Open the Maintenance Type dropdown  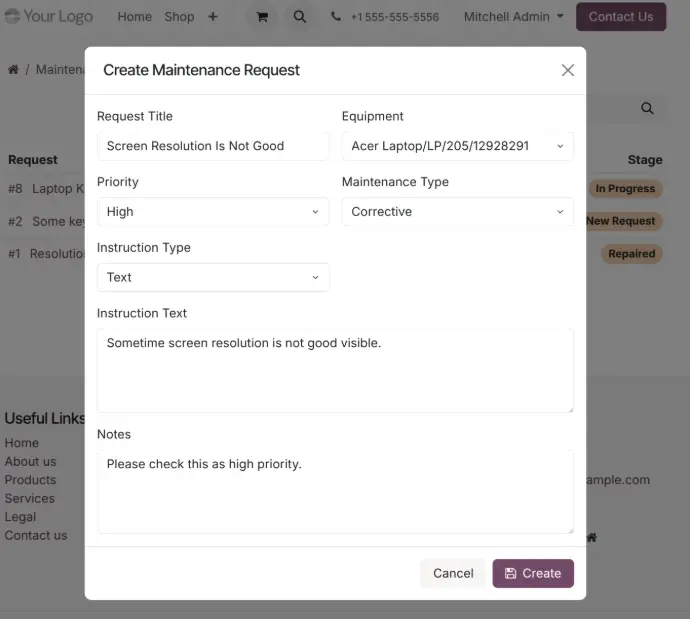(x=457, y=212)
